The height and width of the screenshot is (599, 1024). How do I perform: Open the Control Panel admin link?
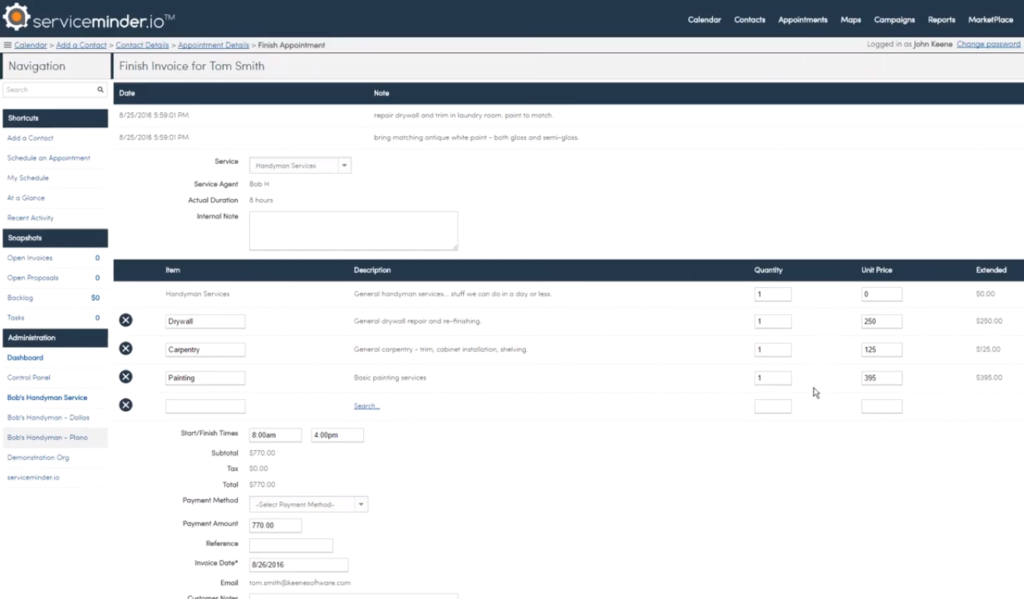tap(29, 378)
